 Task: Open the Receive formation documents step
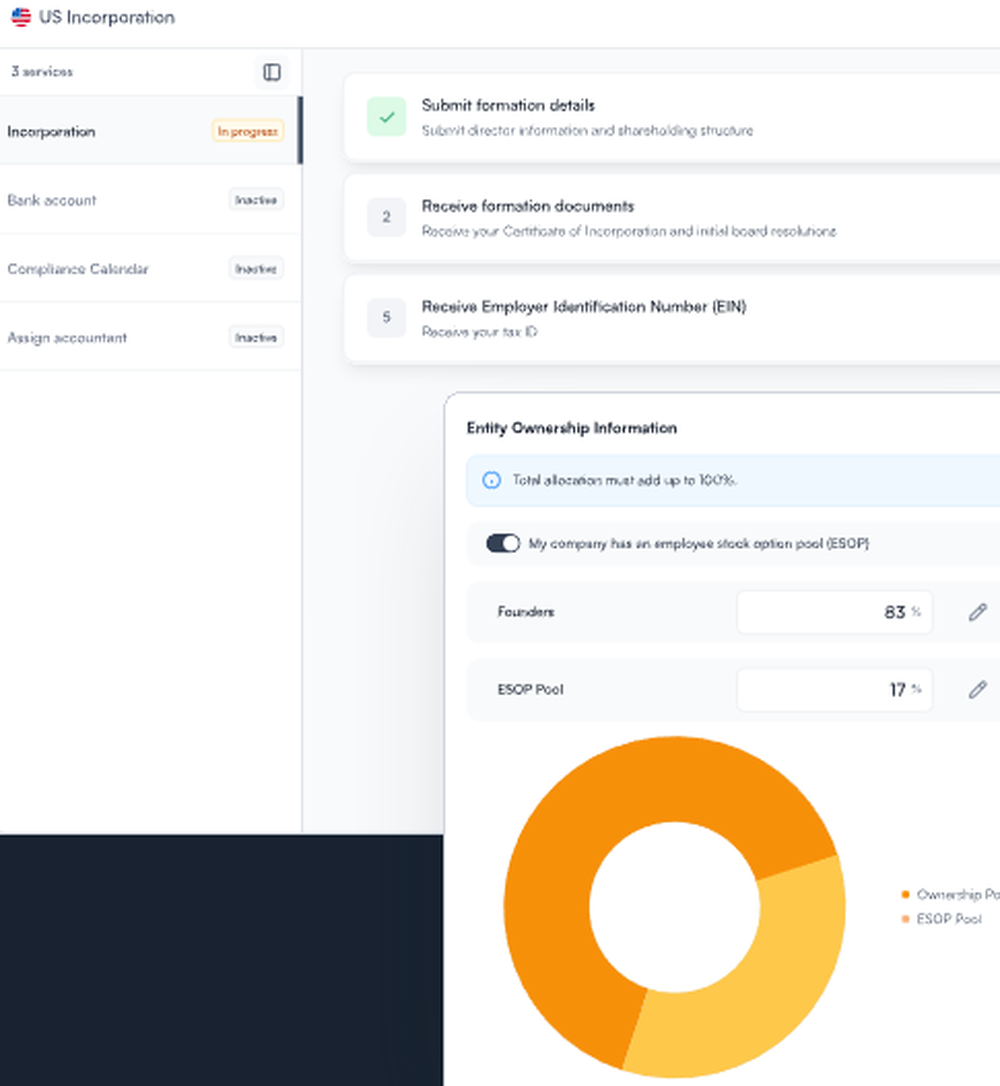tap(672, 217)
